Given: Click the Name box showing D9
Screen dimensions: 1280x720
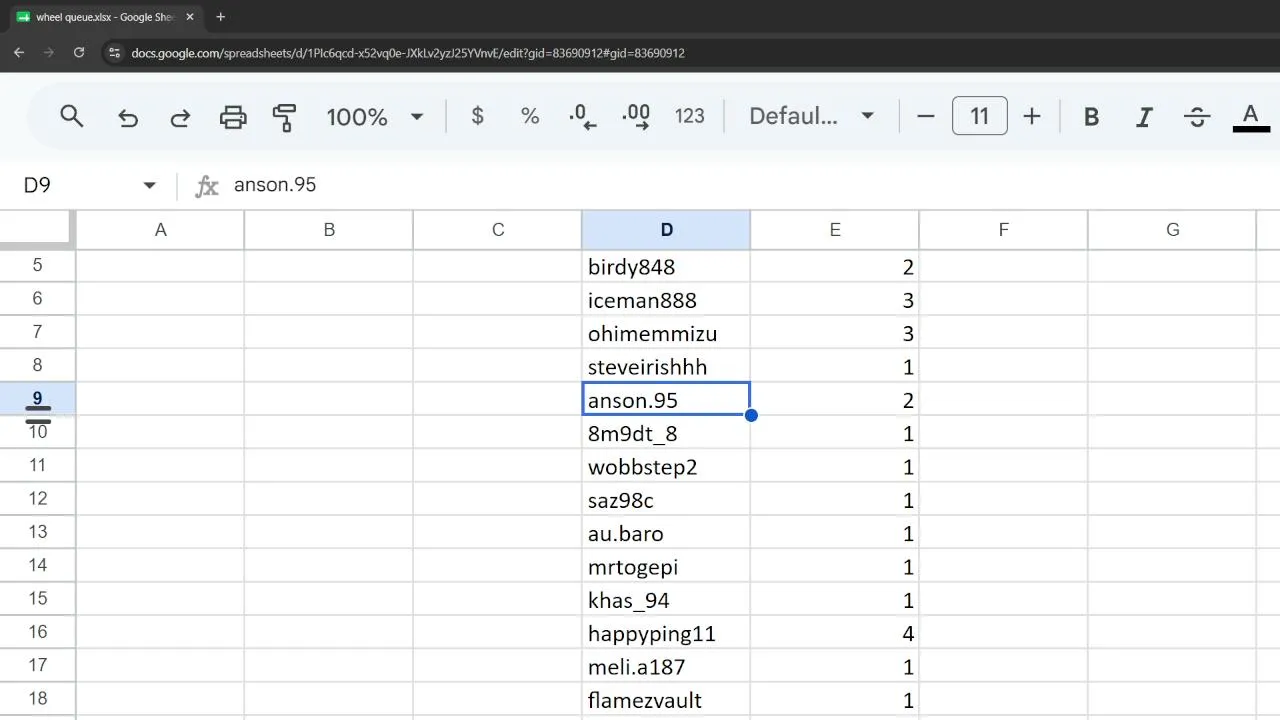Looking at the screenshot, I should tap(80, 185).
